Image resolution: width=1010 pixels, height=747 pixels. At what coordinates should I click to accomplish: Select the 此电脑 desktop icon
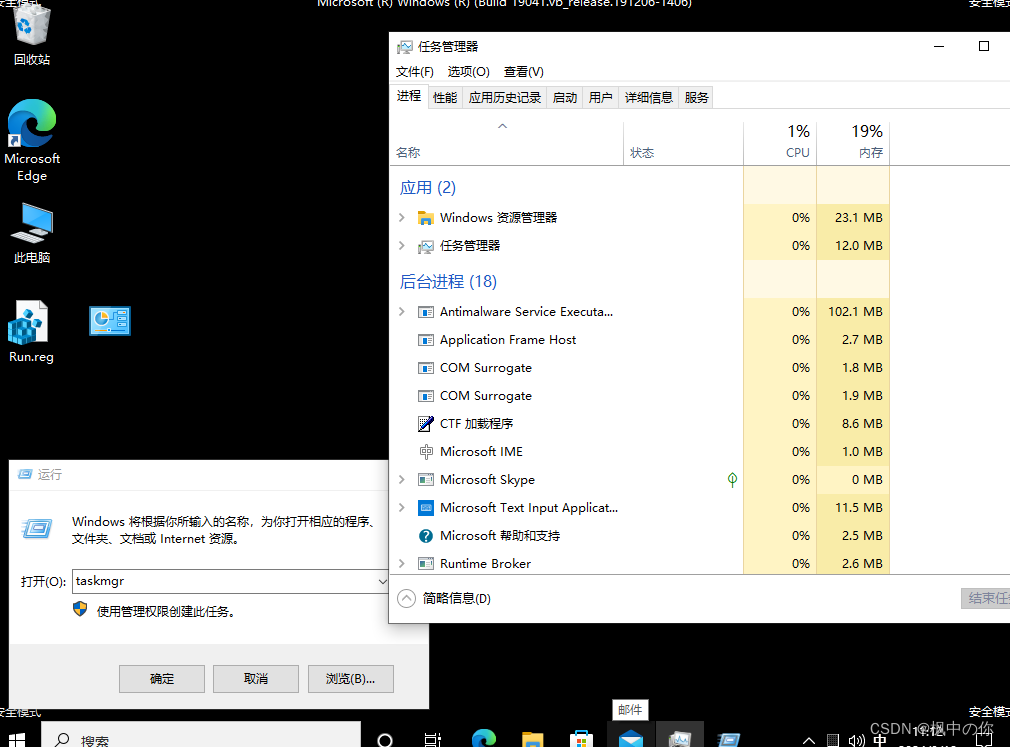[32, 233]
